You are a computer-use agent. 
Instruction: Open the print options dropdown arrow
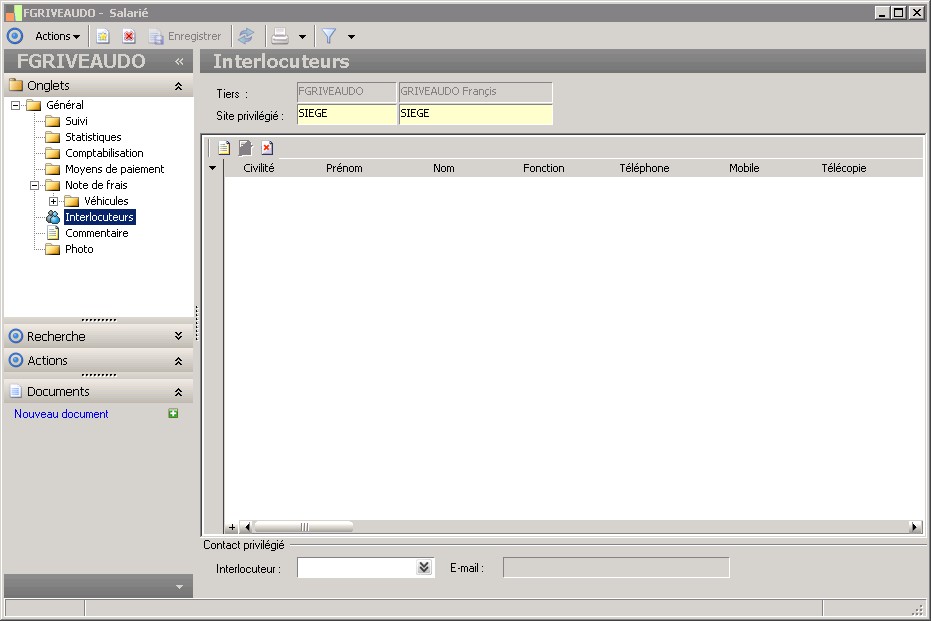(302, 37)
